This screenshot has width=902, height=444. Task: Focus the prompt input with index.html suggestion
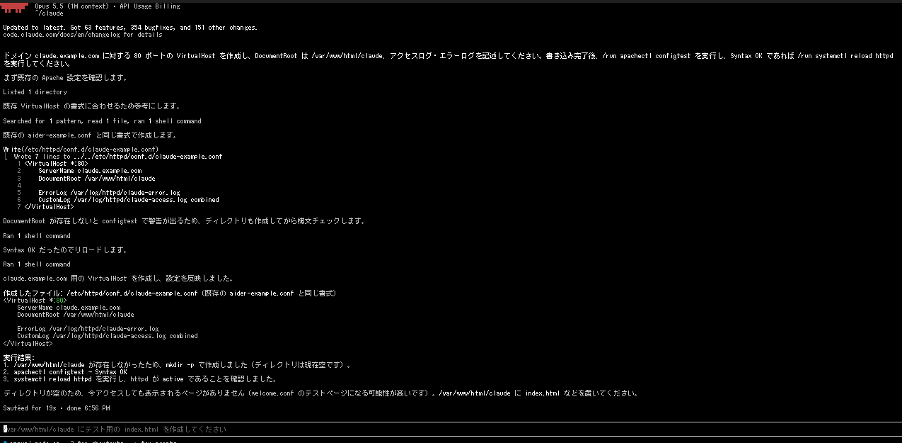pyautogui.click(x=451, y=429)
